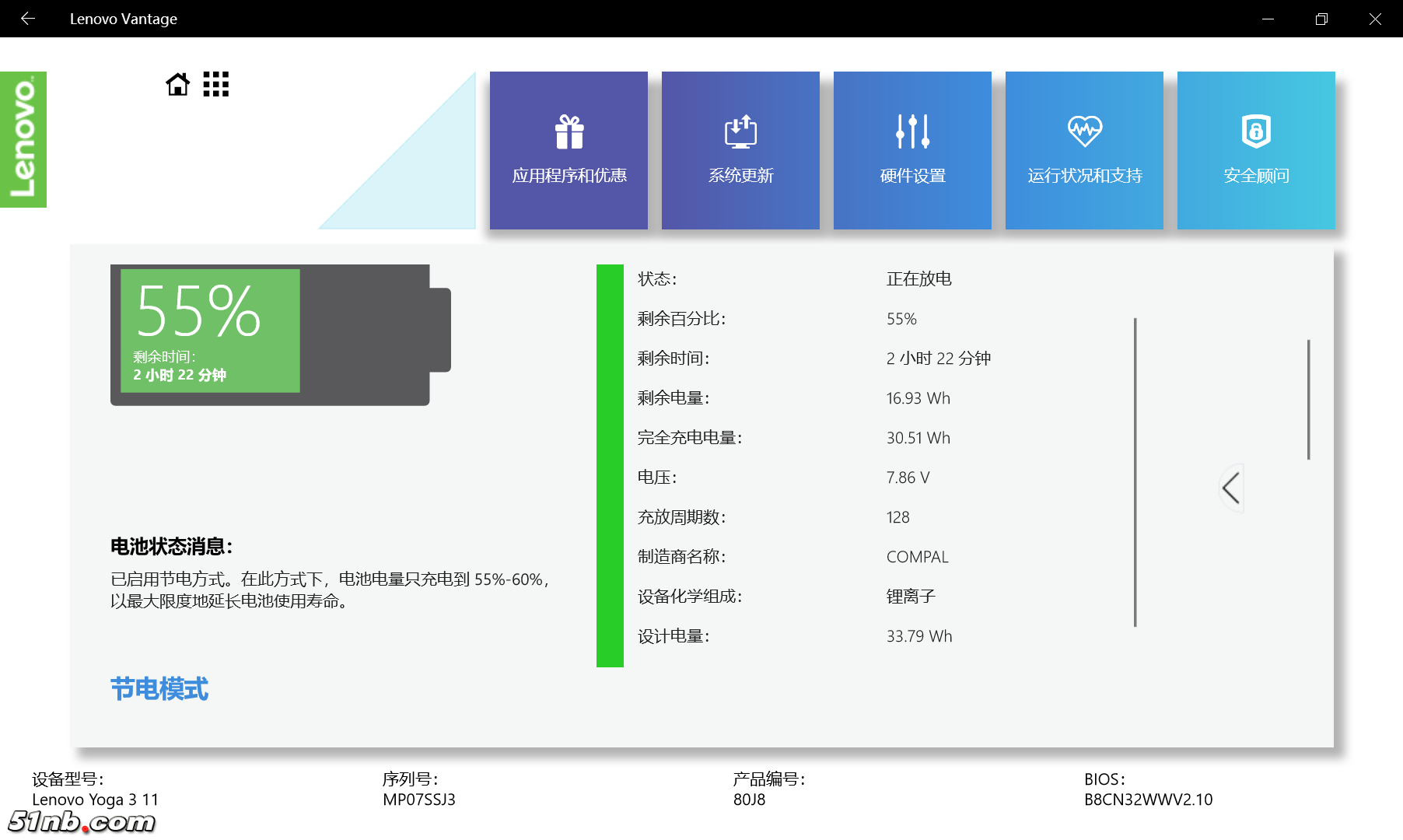Click the green Lenovo logo
1403x840 pixels.
tap(23, 139)
